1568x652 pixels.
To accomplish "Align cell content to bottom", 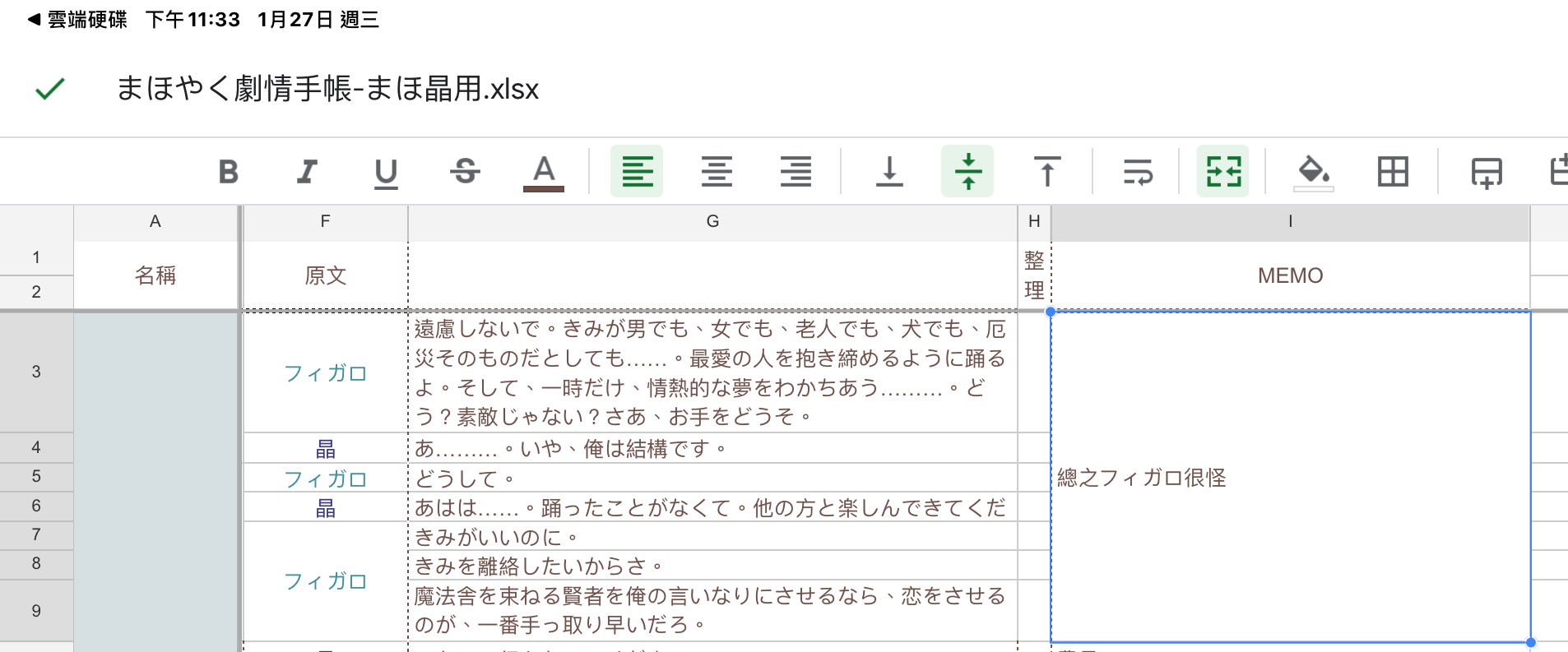I will [x=889, y=172].
